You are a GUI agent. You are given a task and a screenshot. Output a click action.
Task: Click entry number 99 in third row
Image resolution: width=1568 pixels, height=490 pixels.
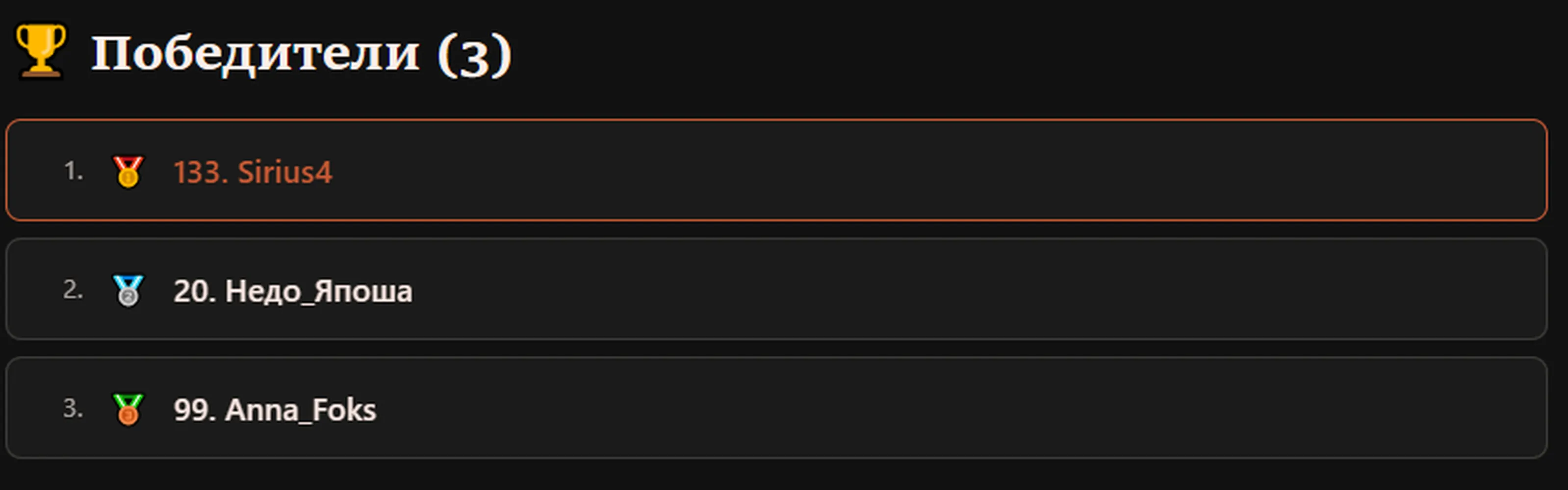[194, 410]
